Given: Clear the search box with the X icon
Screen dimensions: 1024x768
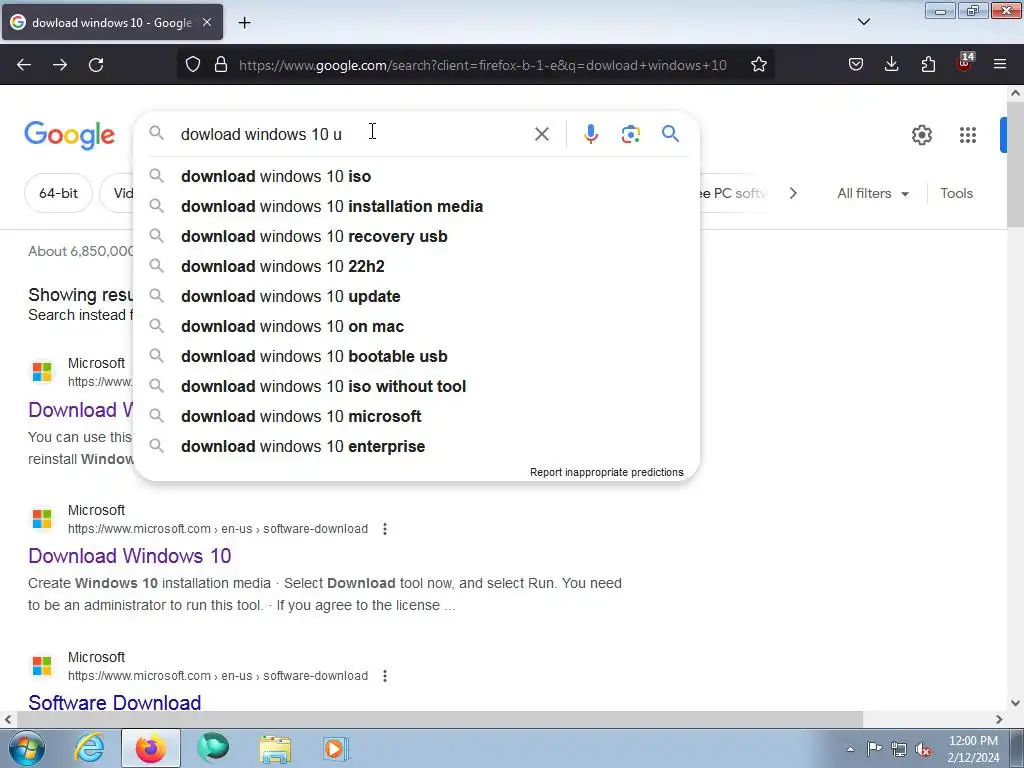Looking at the screenshot, I should (x=541, y=135).
